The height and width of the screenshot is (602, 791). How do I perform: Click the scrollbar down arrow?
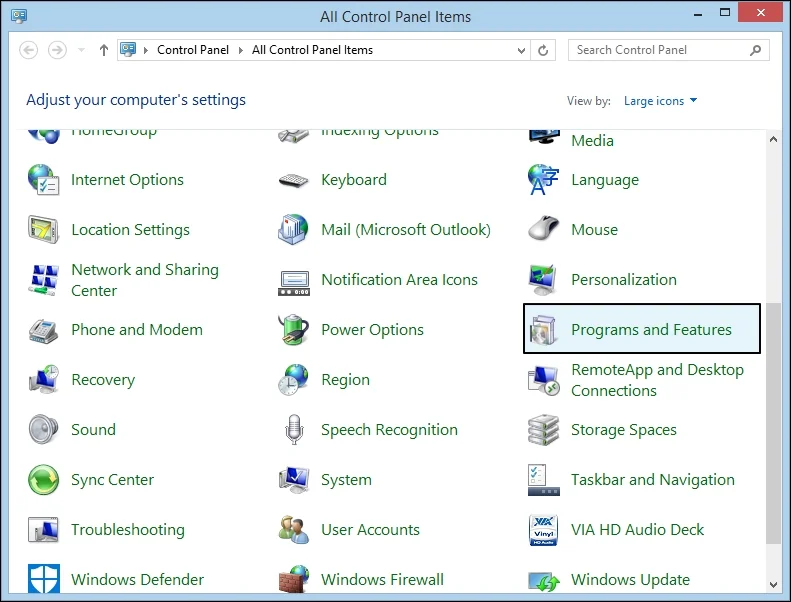click(x=773, y=585)
